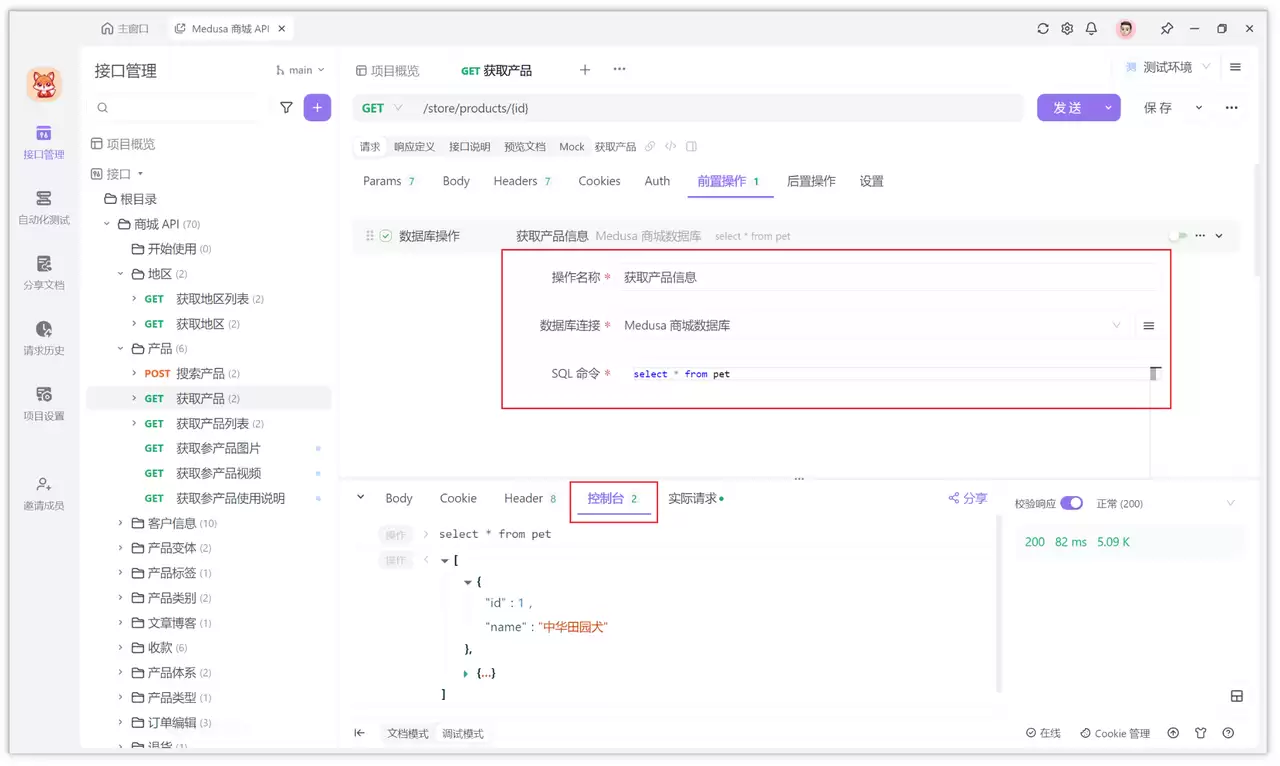Collapse sidebar with arrow icon at bottom
This screenshot has width=1280, height=766.
click(x=360, y=733)
